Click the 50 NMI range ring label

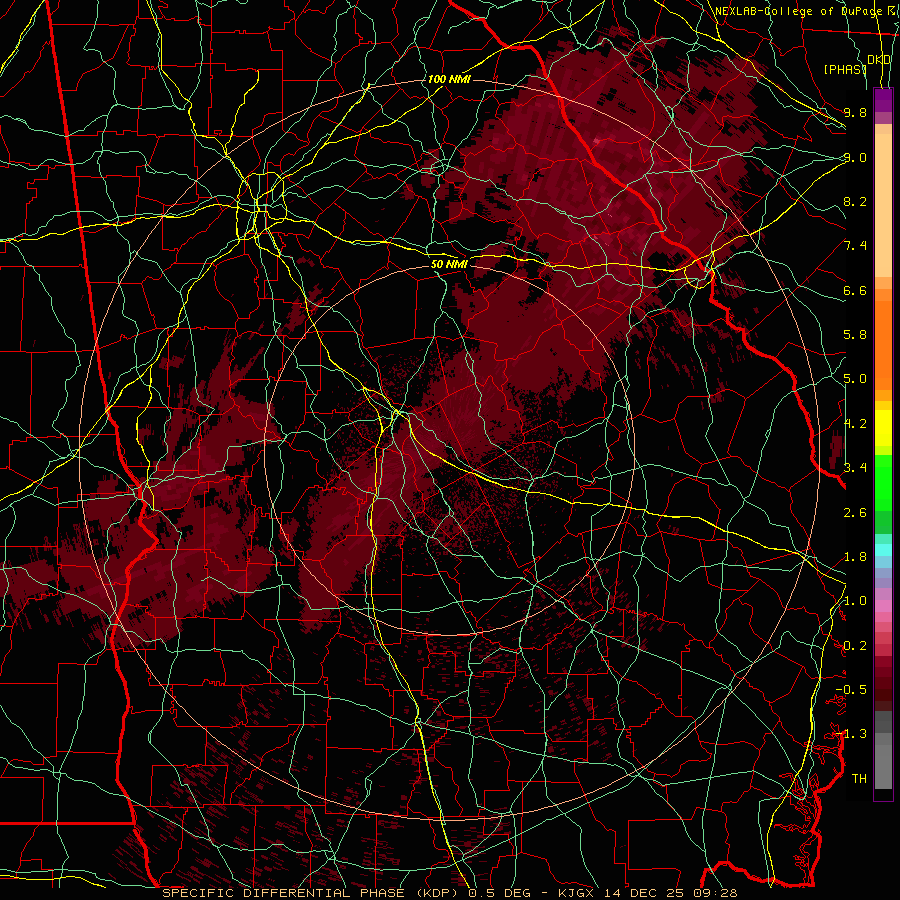coord(449,264)
